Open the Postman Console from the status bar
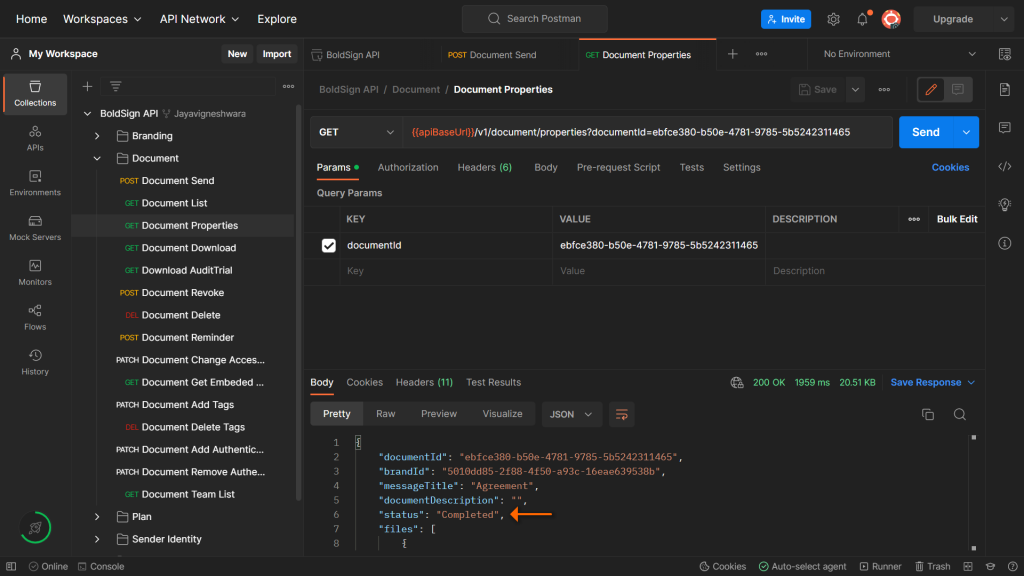Viewport: 1024px width, 576px height. (100, 566)
